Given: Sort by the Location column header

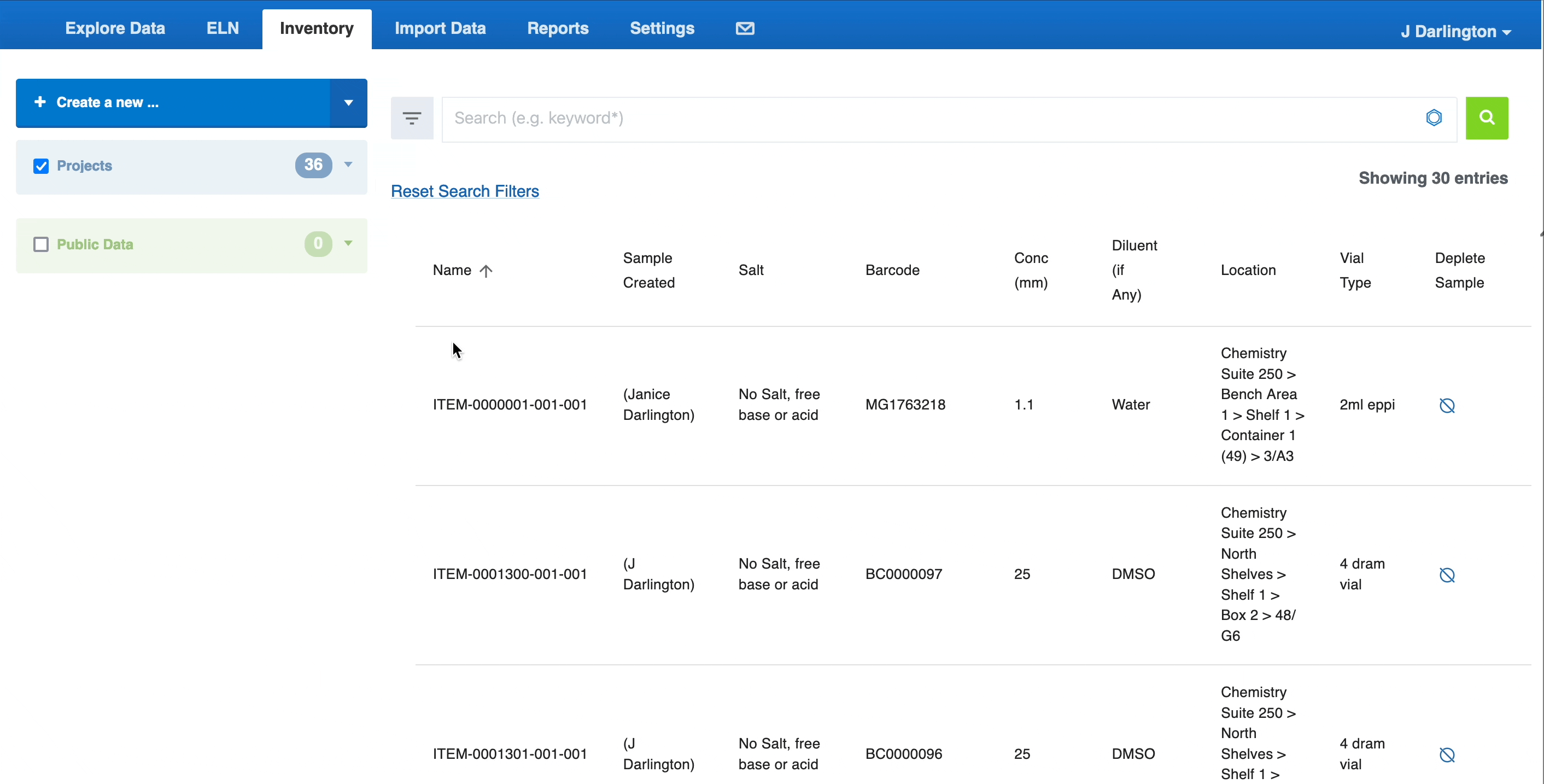Looking at the screenshot, I should pyautogui.click(x=1248, y=270).
